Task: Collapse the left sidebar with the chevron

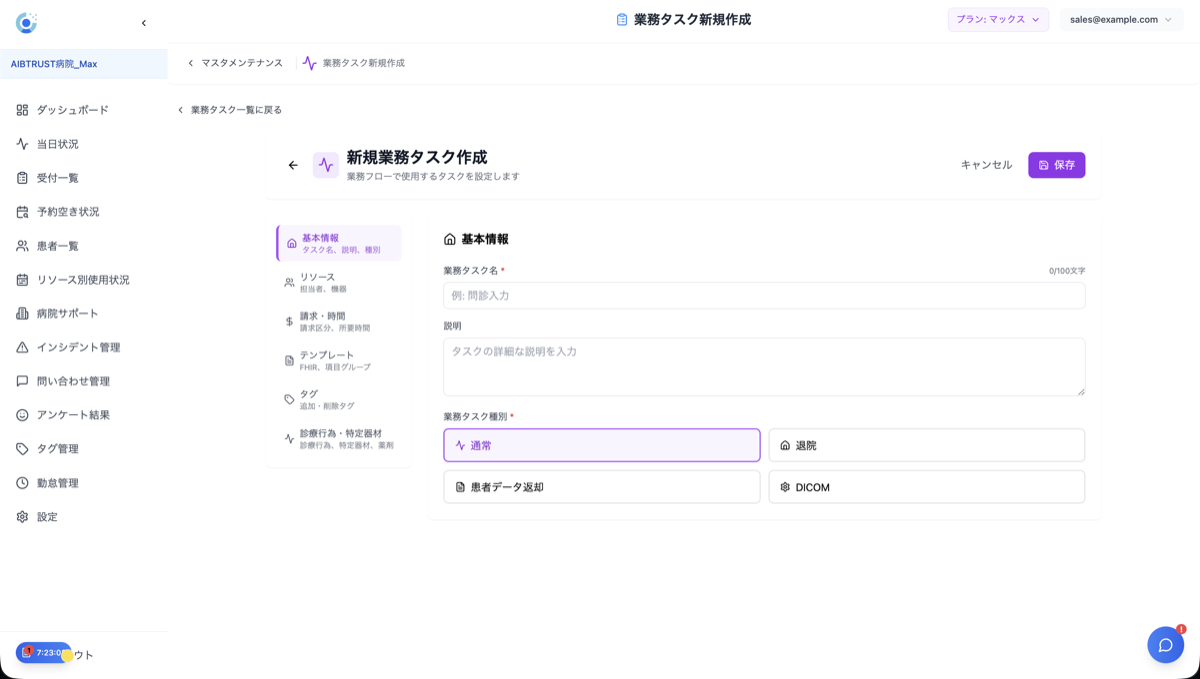Action: pyautogui.click(x=143, y=22)
